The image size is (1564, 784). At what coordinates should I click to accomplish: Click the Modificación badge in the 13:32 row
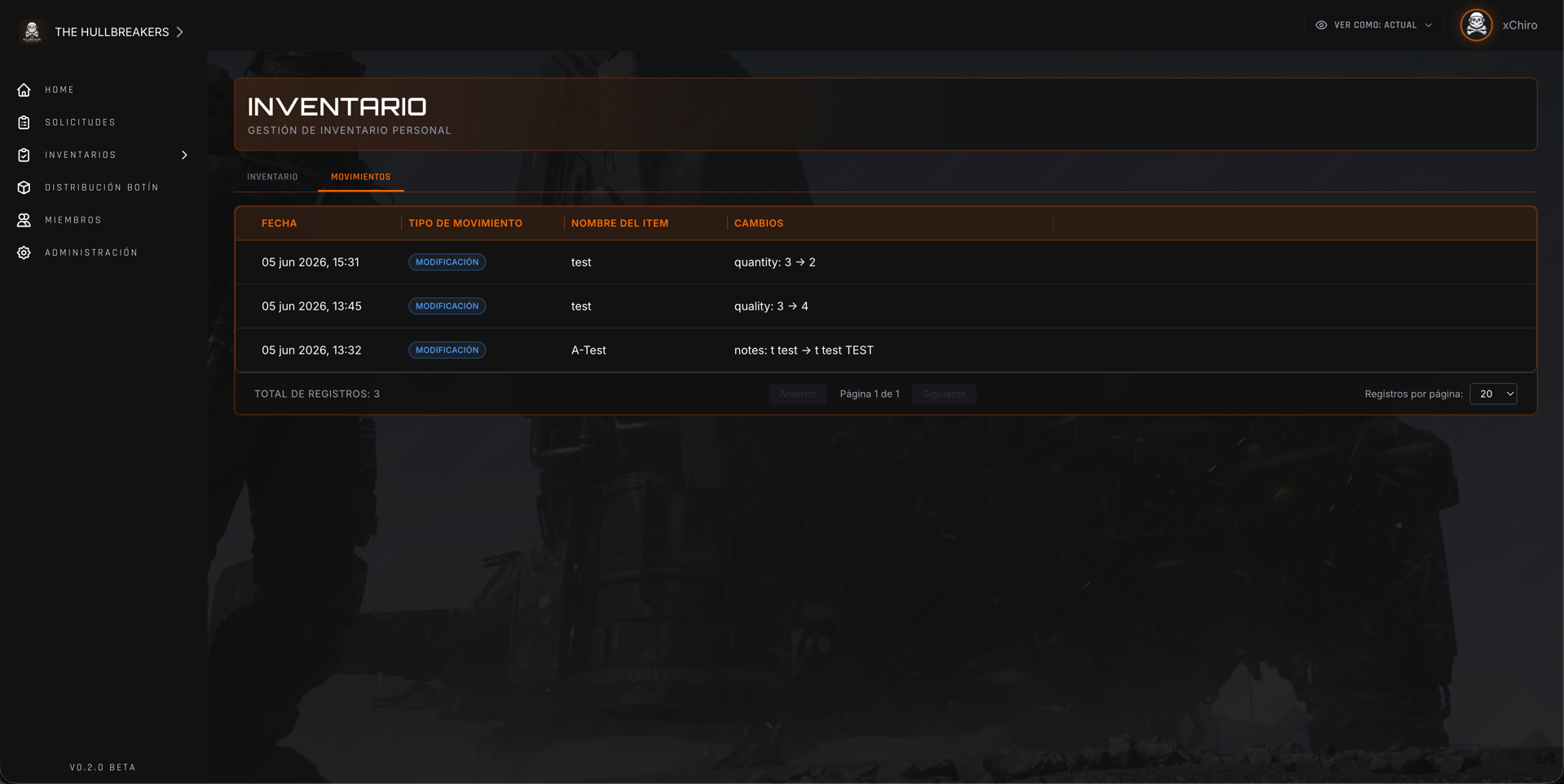[447, 350]
